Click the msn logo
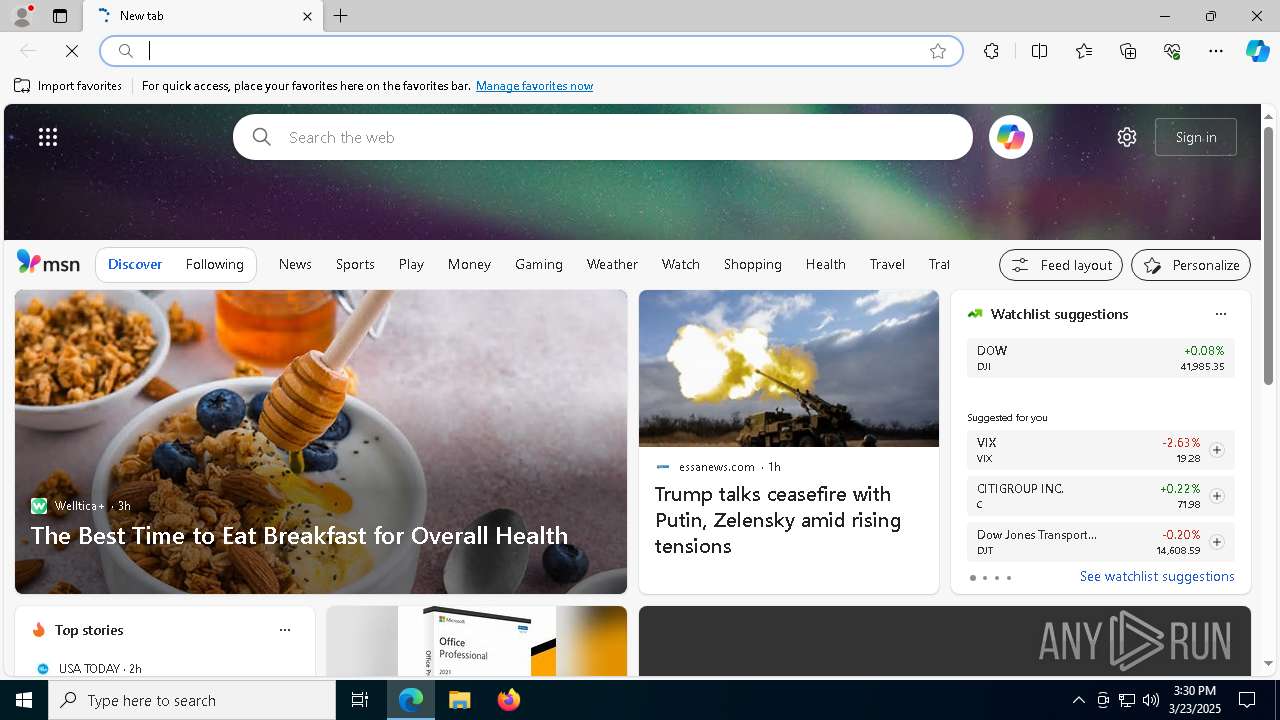This screenshot has width=1280, height=720. (48, 263)
